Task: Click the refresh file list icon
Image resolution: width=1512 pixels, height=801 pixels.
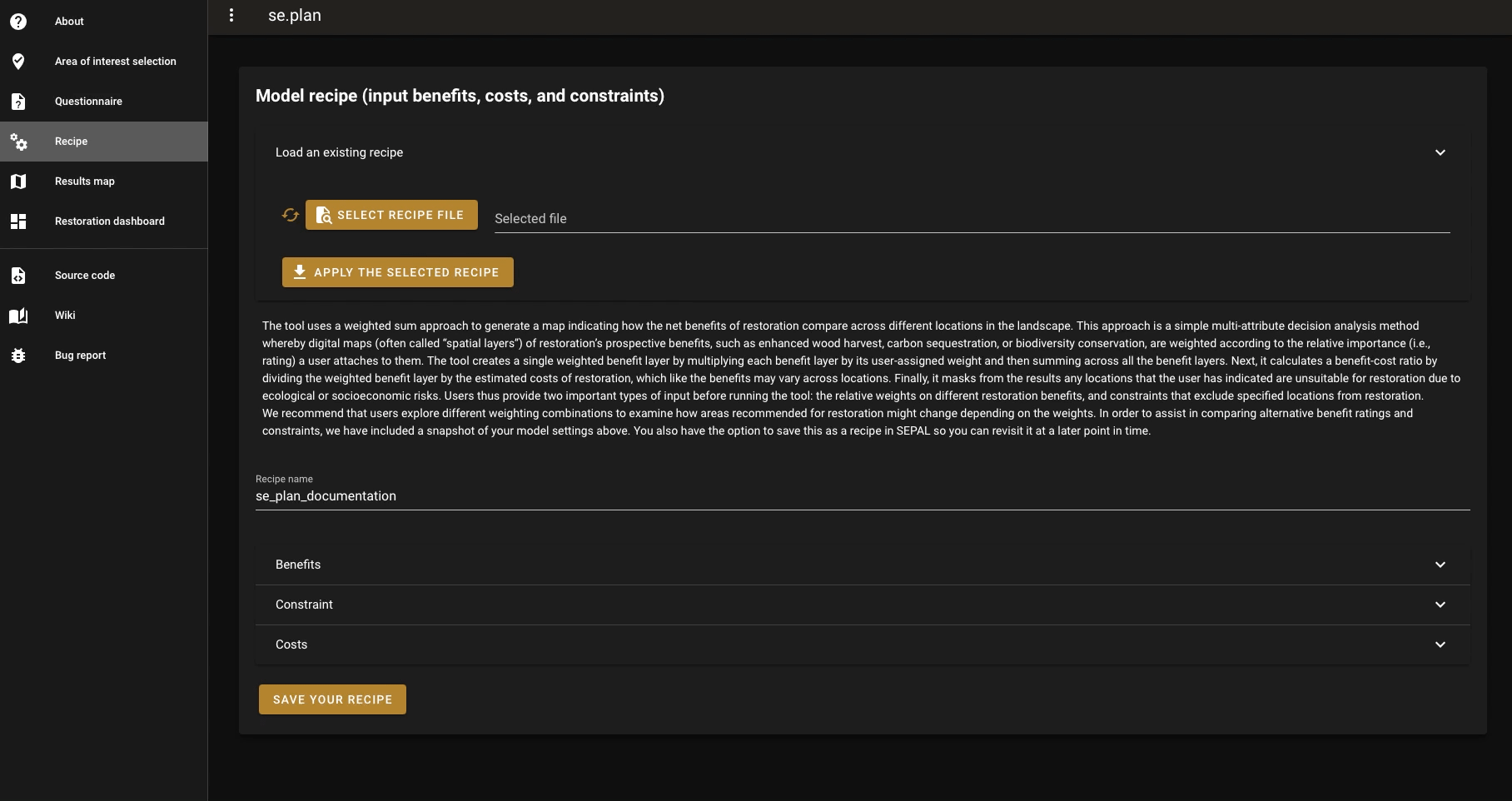Action: click(x=290, y=215)
